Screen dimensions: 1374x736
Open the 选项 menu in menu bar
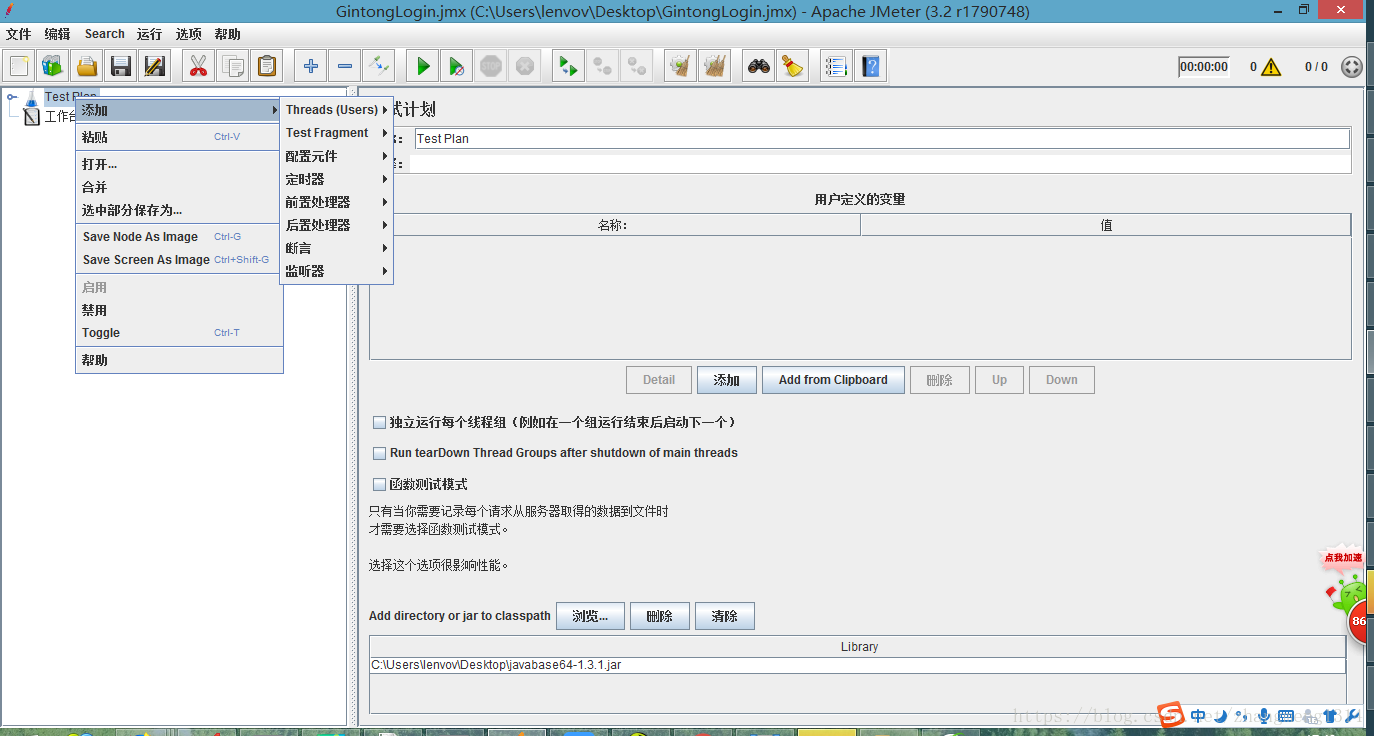pos(188,34)
